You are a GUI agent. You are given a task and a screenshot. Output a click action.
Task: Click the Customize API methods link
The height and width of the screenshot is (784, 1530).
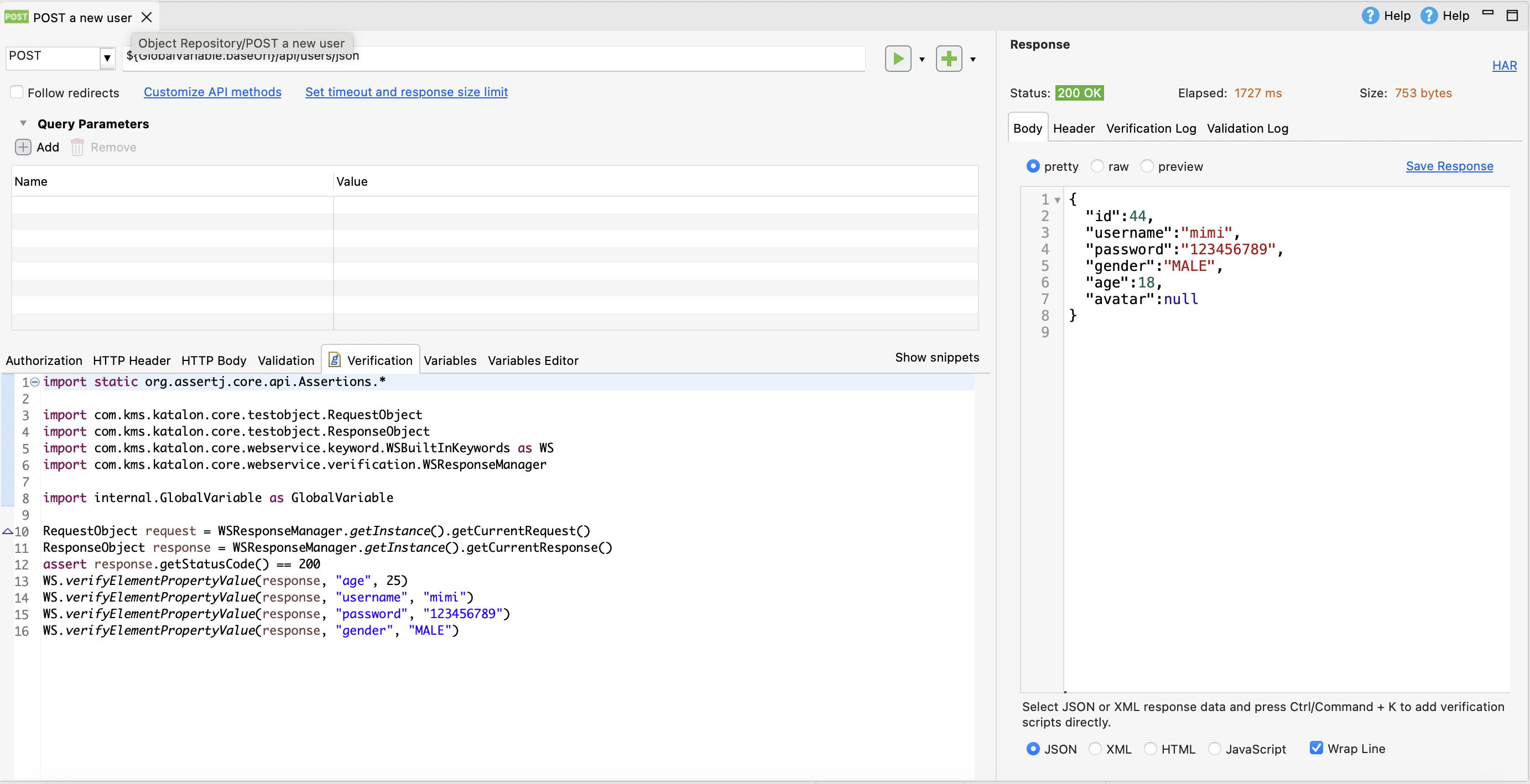[212, 92]
